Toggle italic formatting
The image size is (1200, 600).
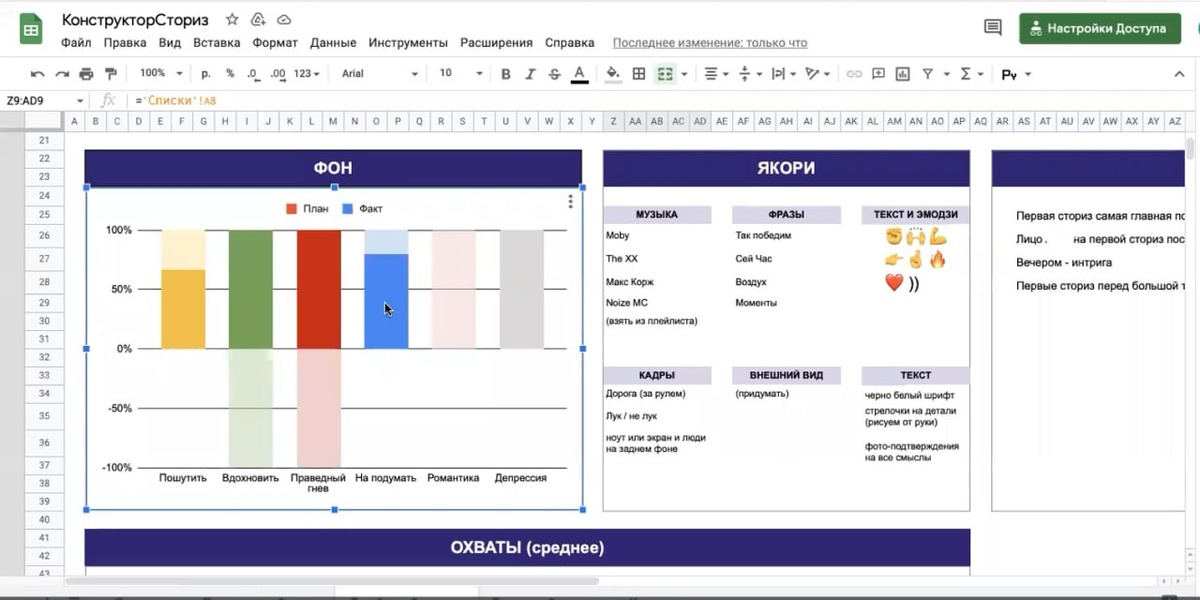[x=530, y=74]
